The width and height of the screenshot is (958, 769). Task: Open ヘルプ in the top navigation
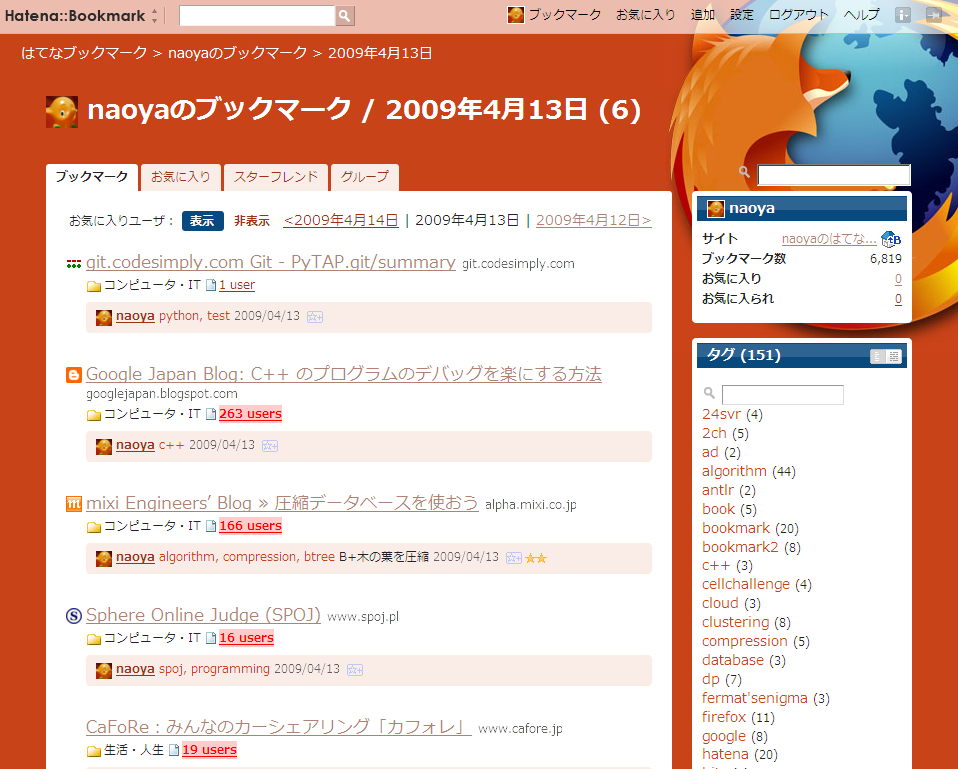861,15
